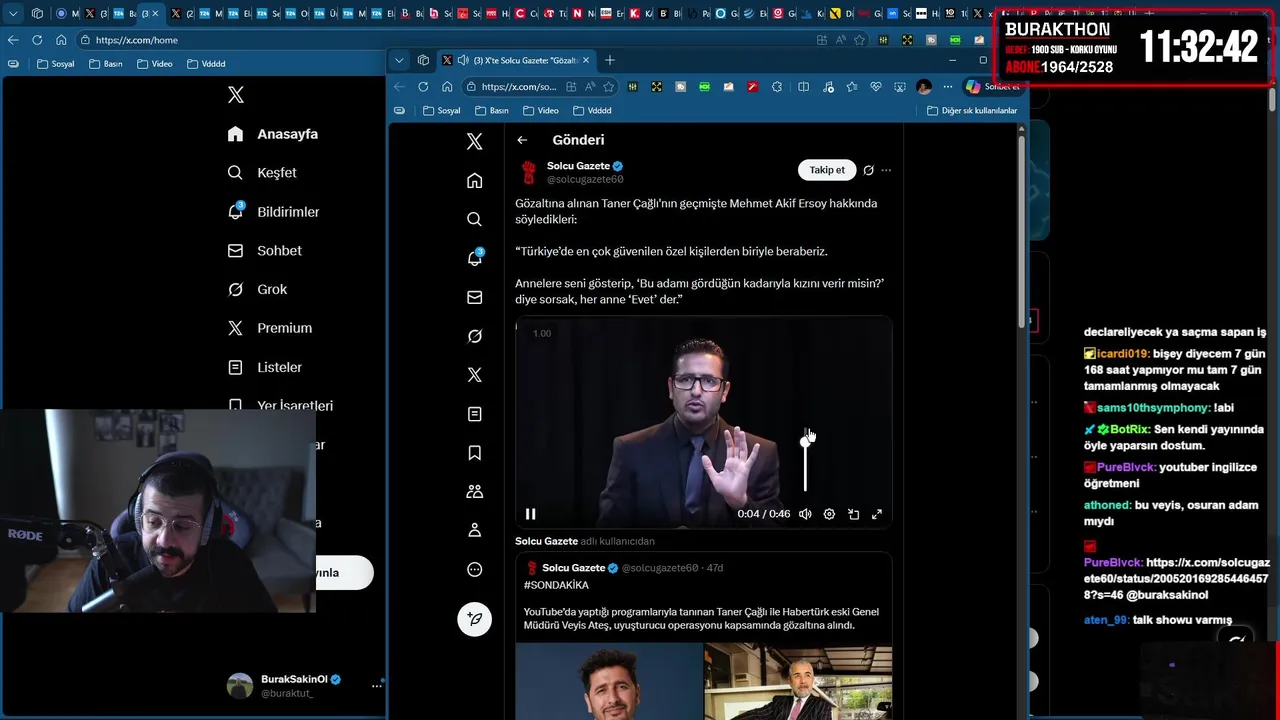This screenshot has height=720, width=1280.
Task: Compose a new post with the feather button
Action: tap(475, 619)
